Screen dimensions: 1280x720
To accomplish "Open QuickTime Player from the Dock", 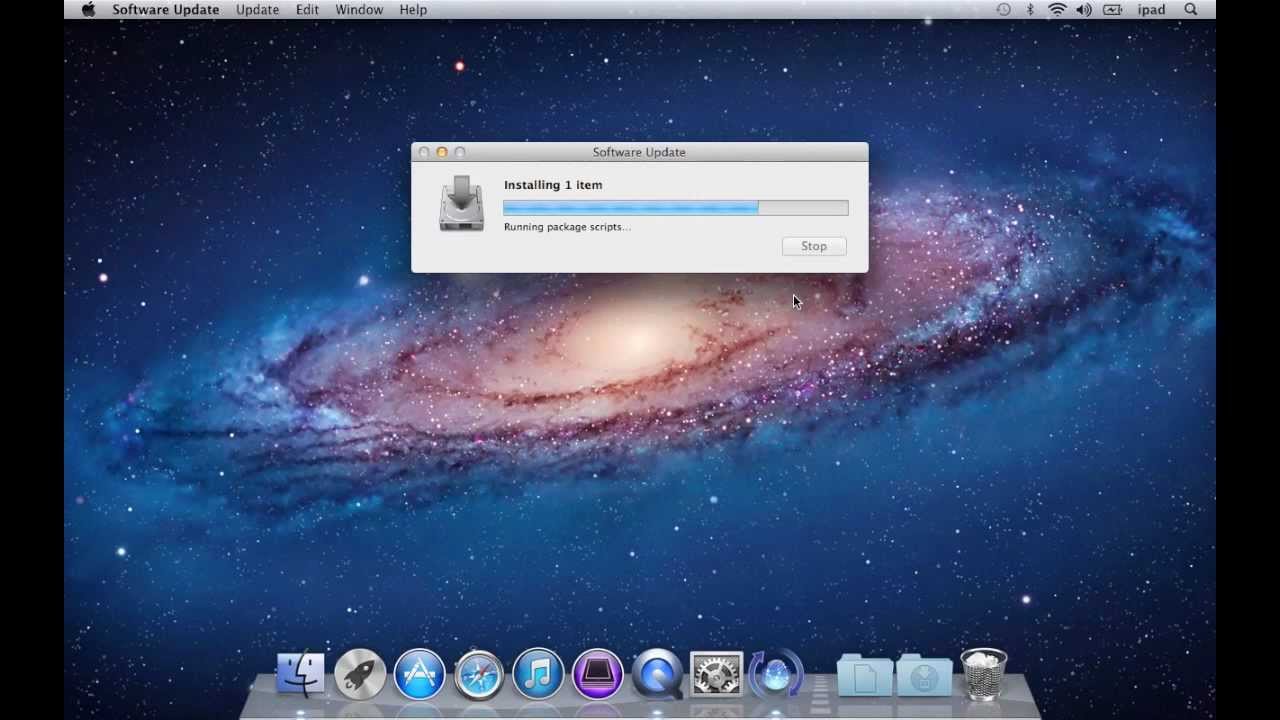I will pos(657,674).
